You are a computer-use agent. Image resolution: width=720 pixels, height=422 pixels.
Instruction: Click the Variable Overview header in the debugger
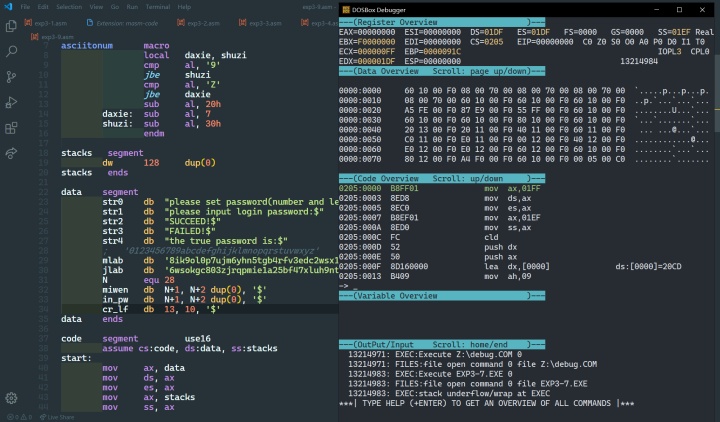click(x=442, y=296)
